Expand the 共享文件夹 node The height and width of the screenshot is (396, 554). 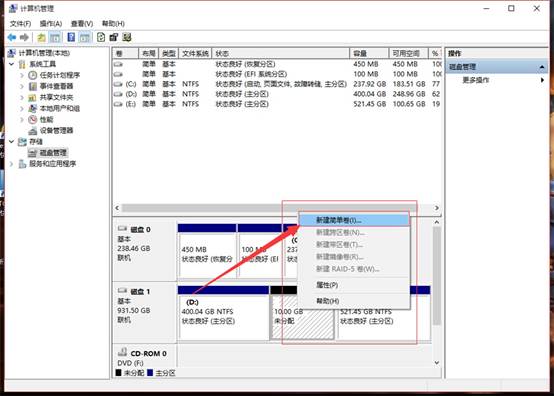coord(22,97)
